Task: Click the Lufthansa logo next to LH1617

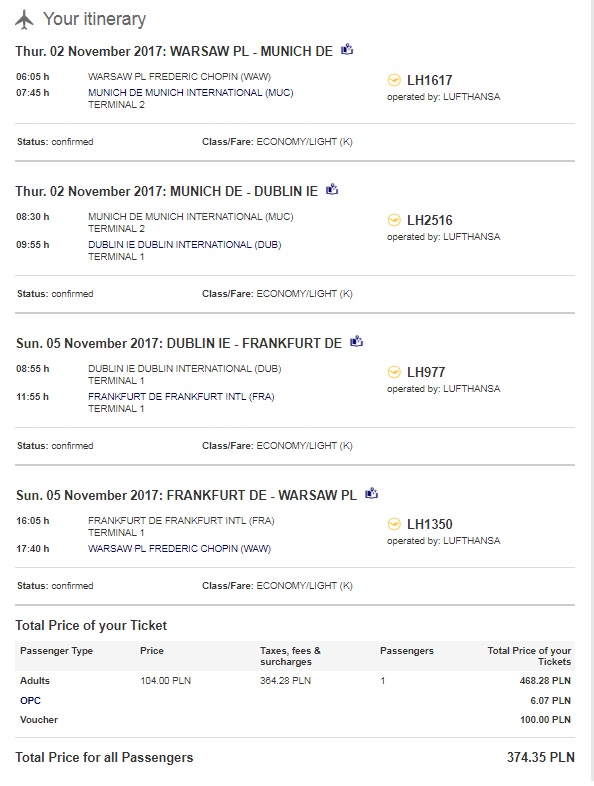Action: click(394, 80)
